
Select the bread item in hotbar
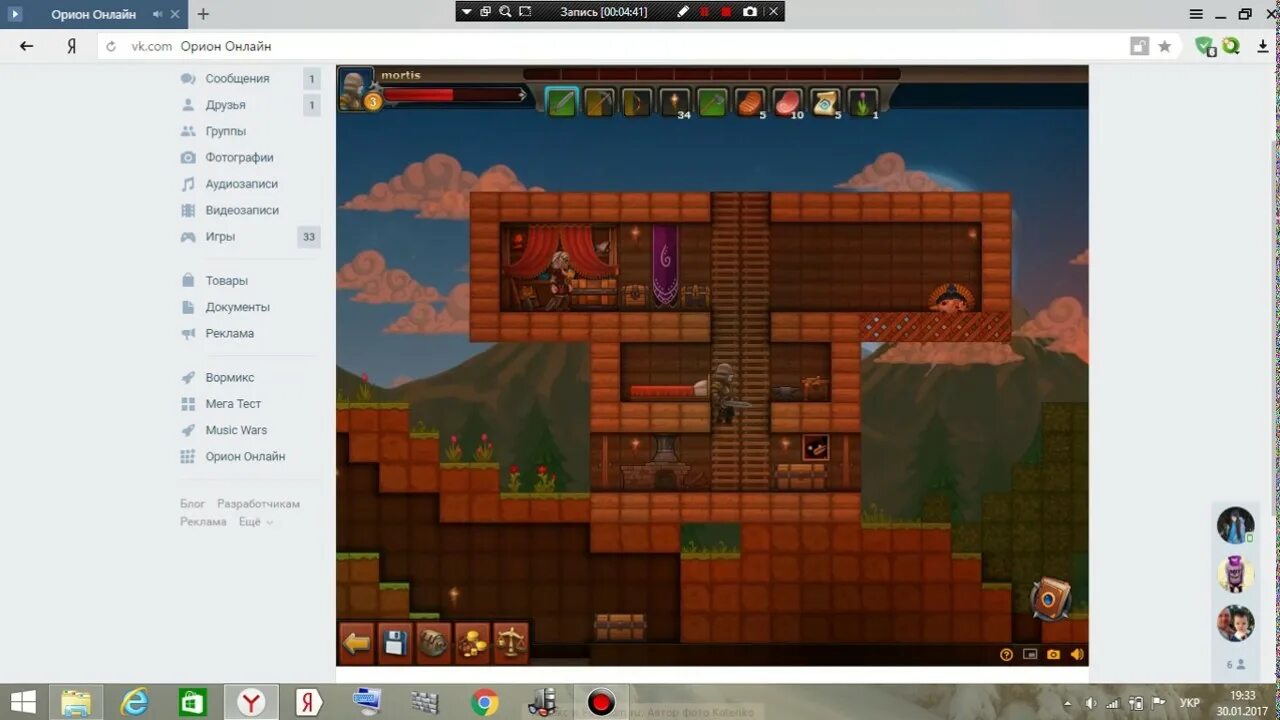(x=750, y=103)
